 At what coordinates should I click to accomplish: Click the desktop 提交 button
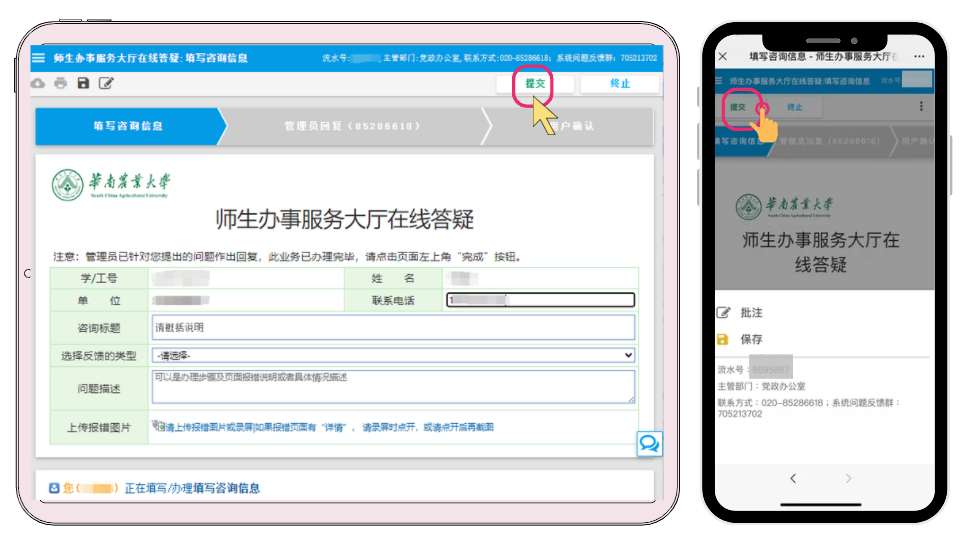[x=535, y=84]
